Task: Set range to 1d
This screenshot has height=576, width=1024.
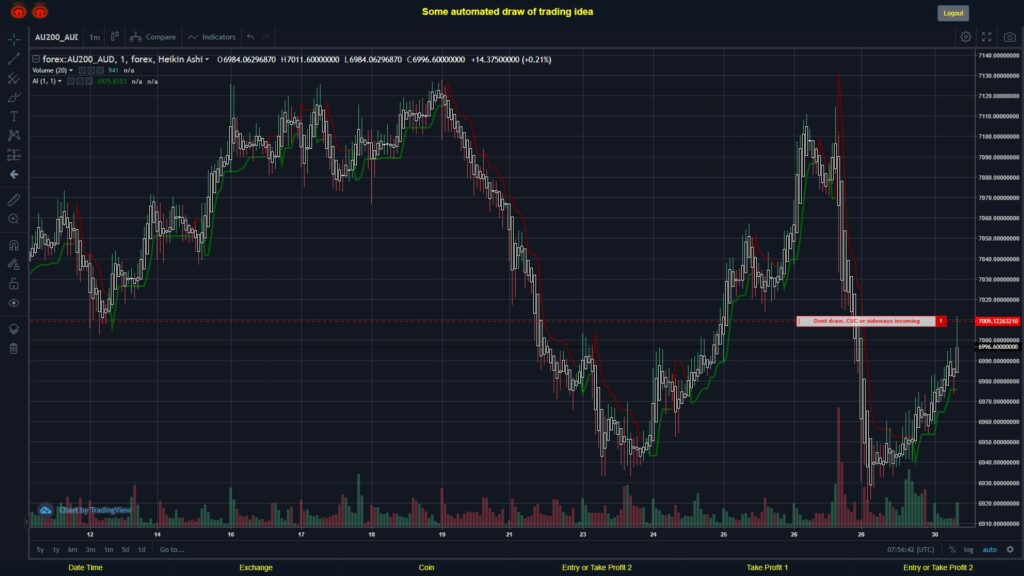Action: pos(142,550)
